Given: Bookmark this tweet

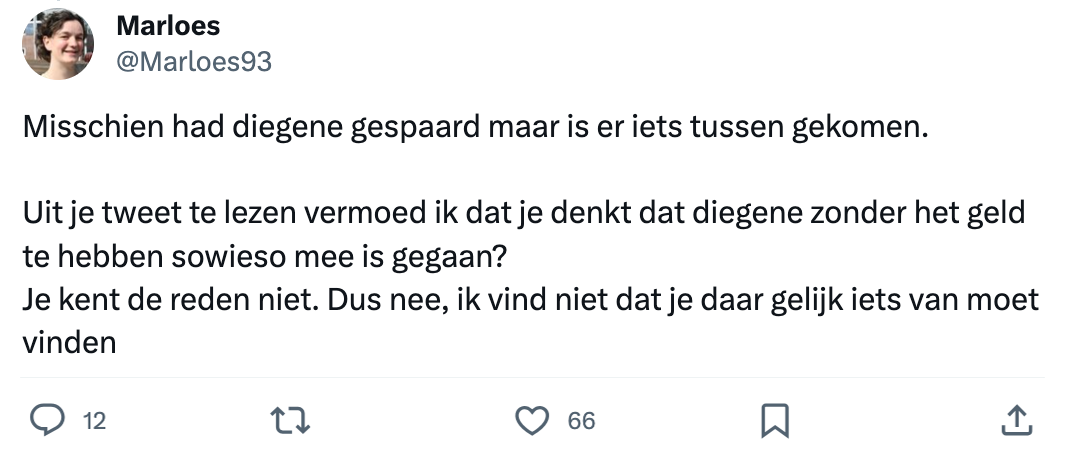Looking at the screenshot, I should tap(774, 421).
